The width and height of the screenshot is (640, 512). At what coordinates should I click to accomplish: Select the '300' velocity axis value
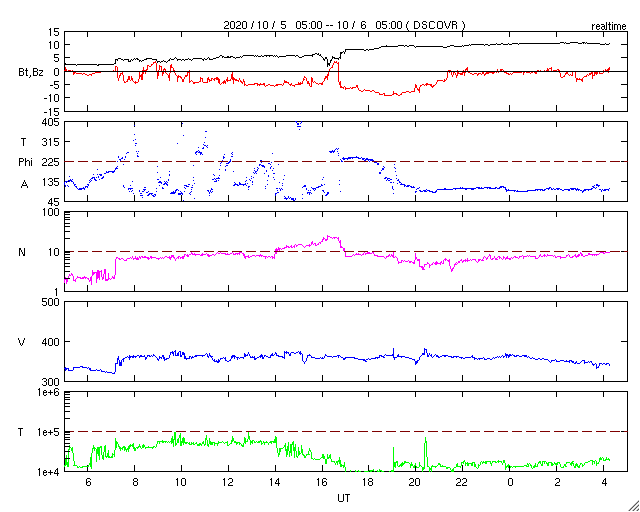click(51, 381)
